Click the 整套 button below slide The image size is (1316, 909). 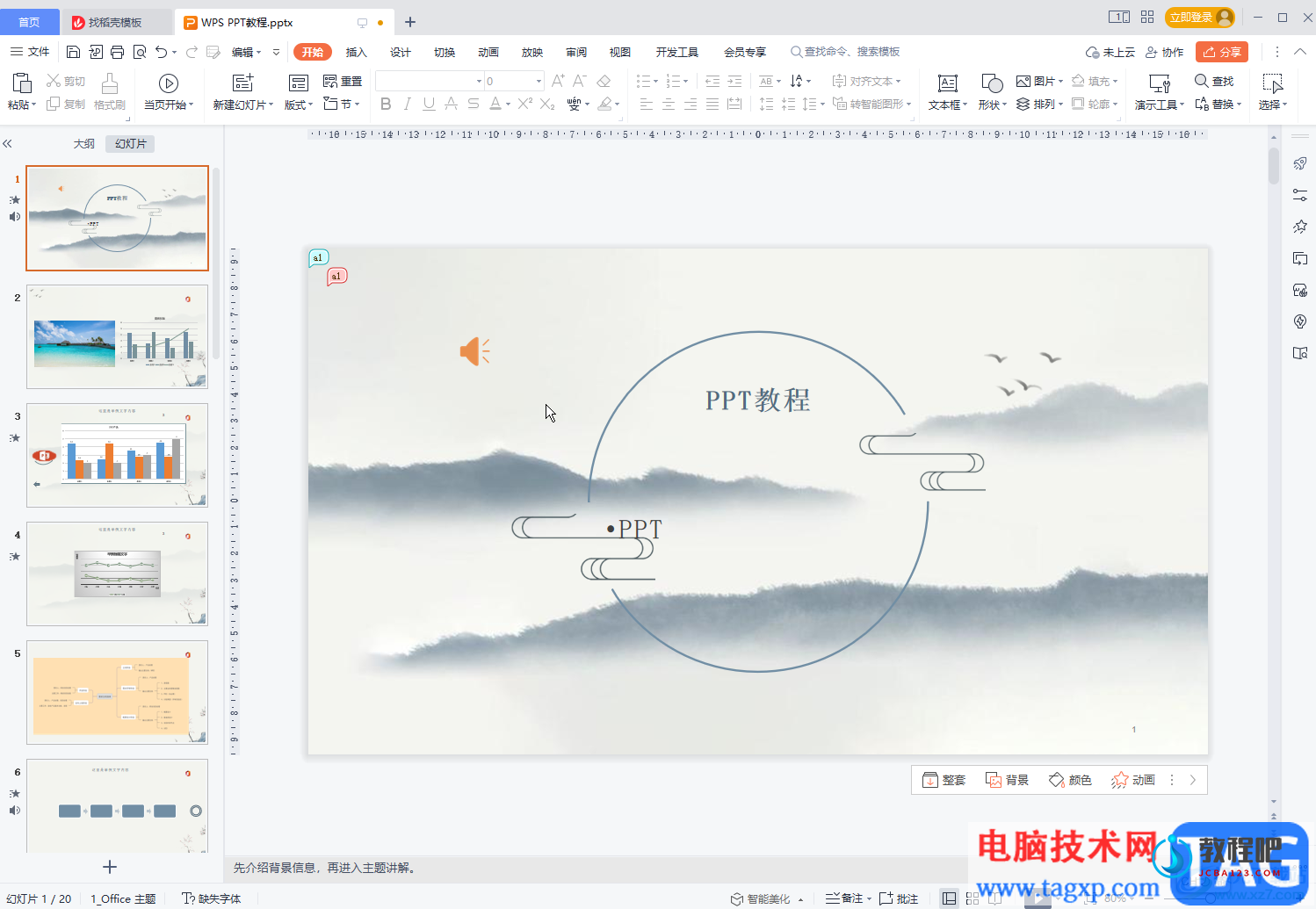944,780
